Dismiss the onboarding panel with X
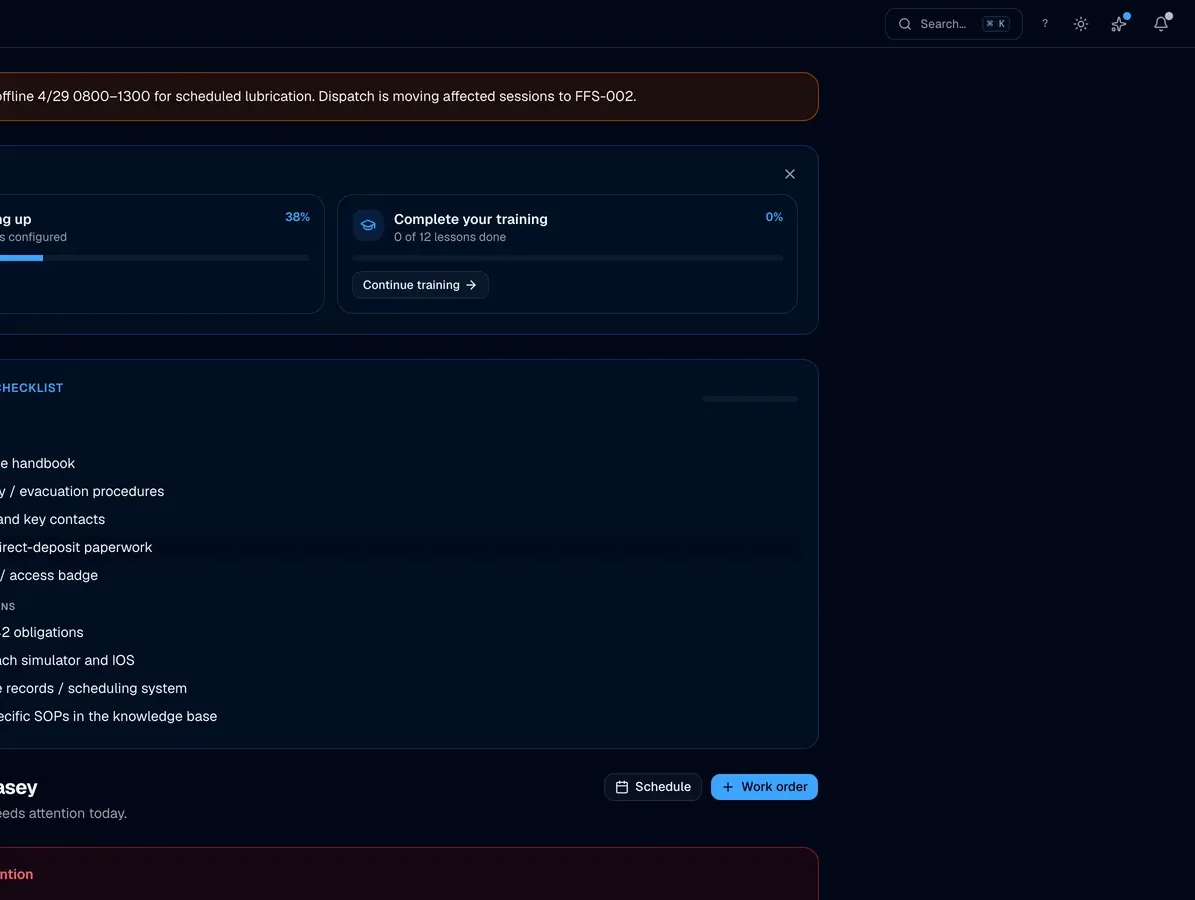The image size is (1195, 900). 790,174
